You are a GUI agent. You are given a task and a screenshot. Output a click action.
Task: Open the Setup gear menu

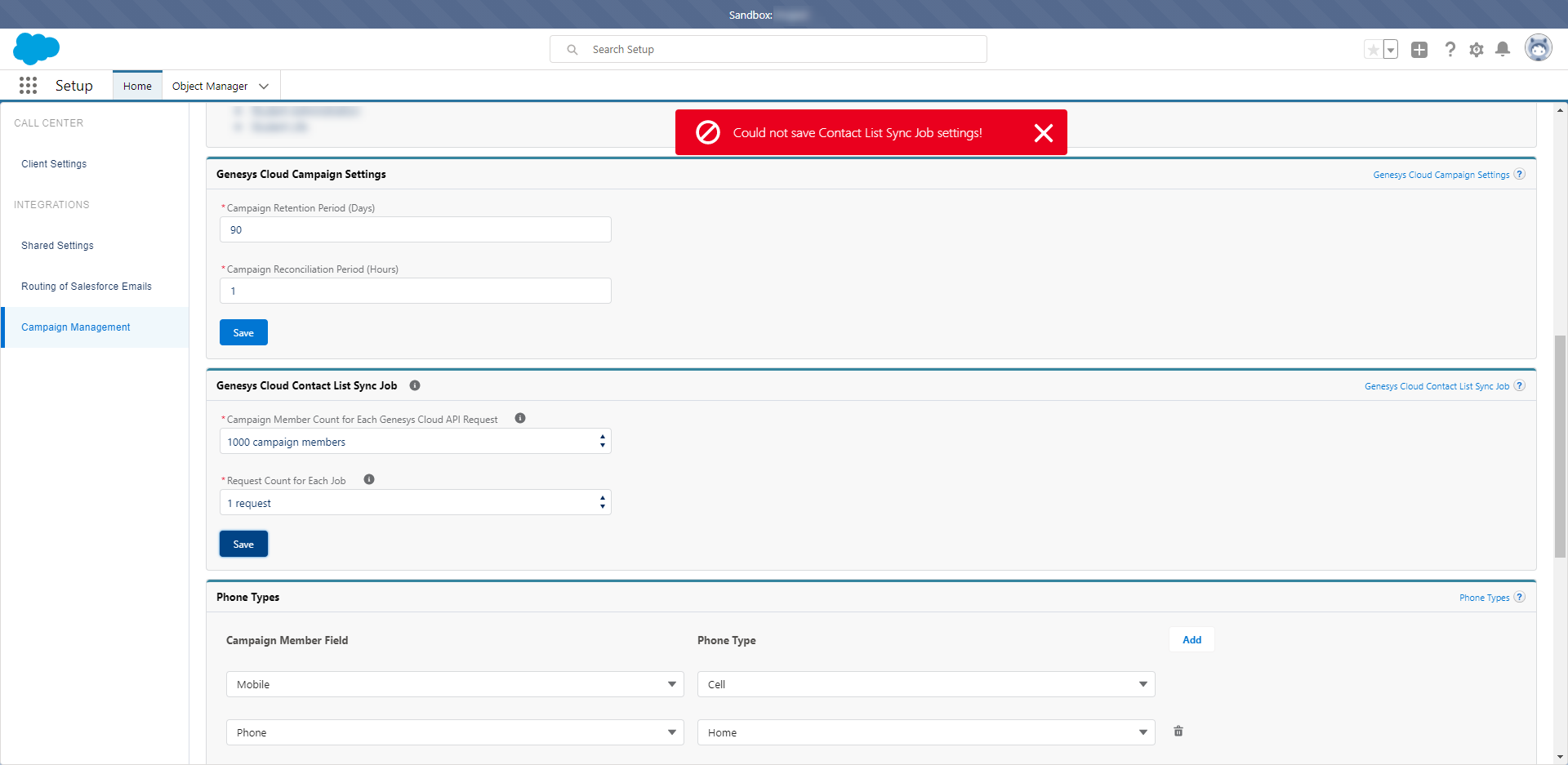(1477, 50)
